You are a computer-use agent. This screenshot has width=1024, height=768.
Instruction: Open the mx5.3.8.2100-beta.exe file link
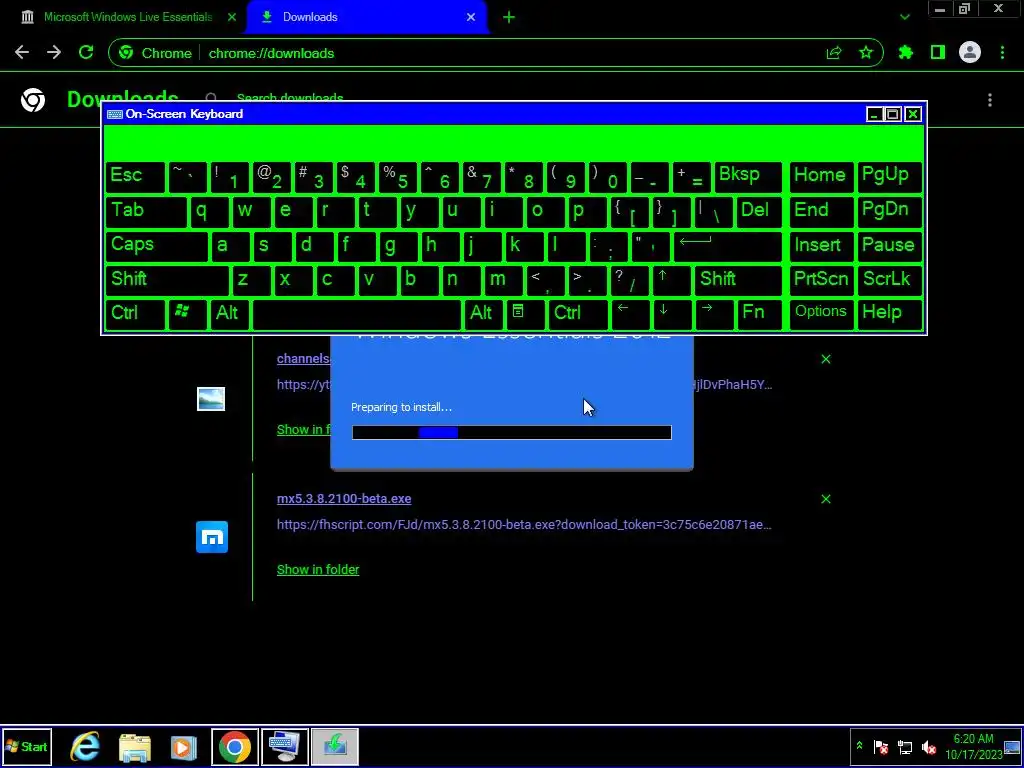point(344,498)
